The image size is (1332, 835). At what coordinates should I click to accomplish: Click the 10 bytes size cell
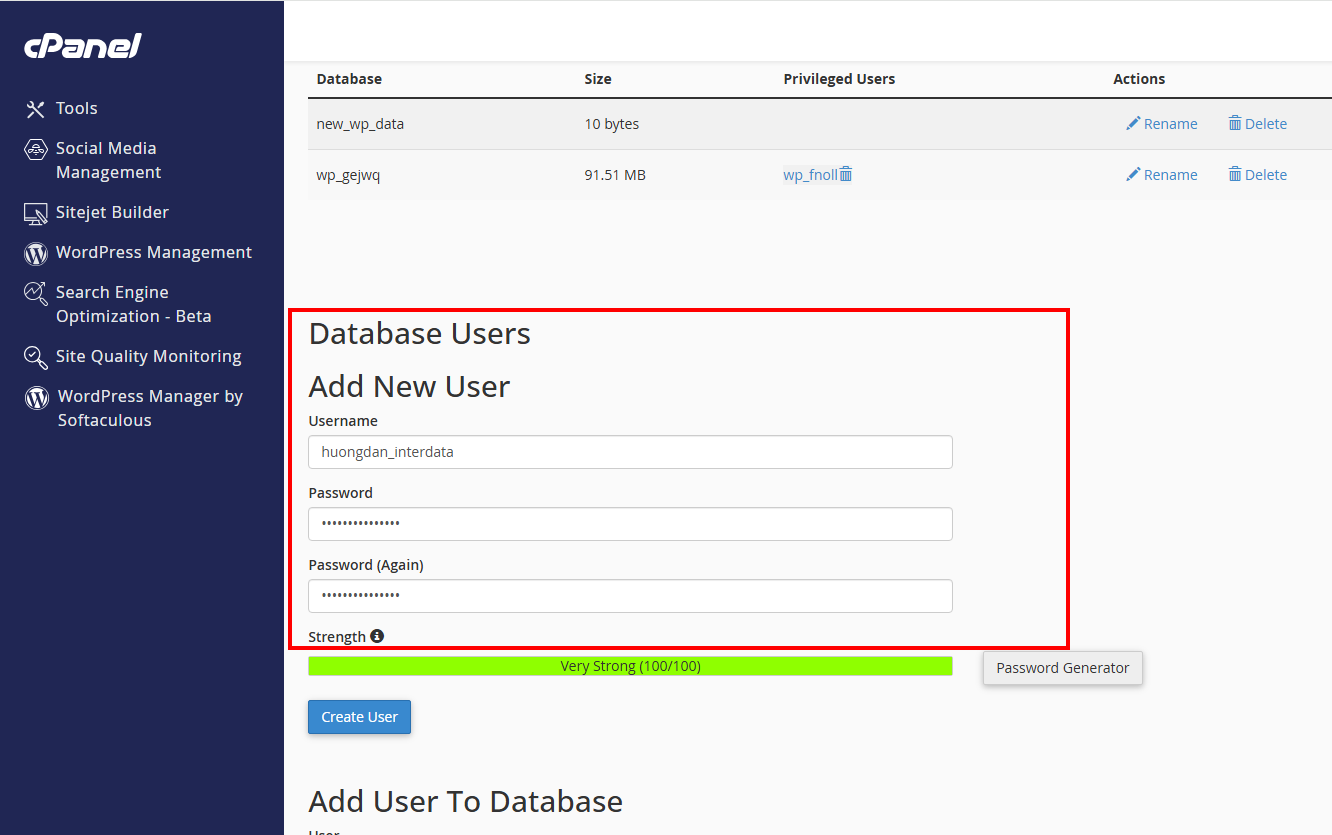(612, 124)
